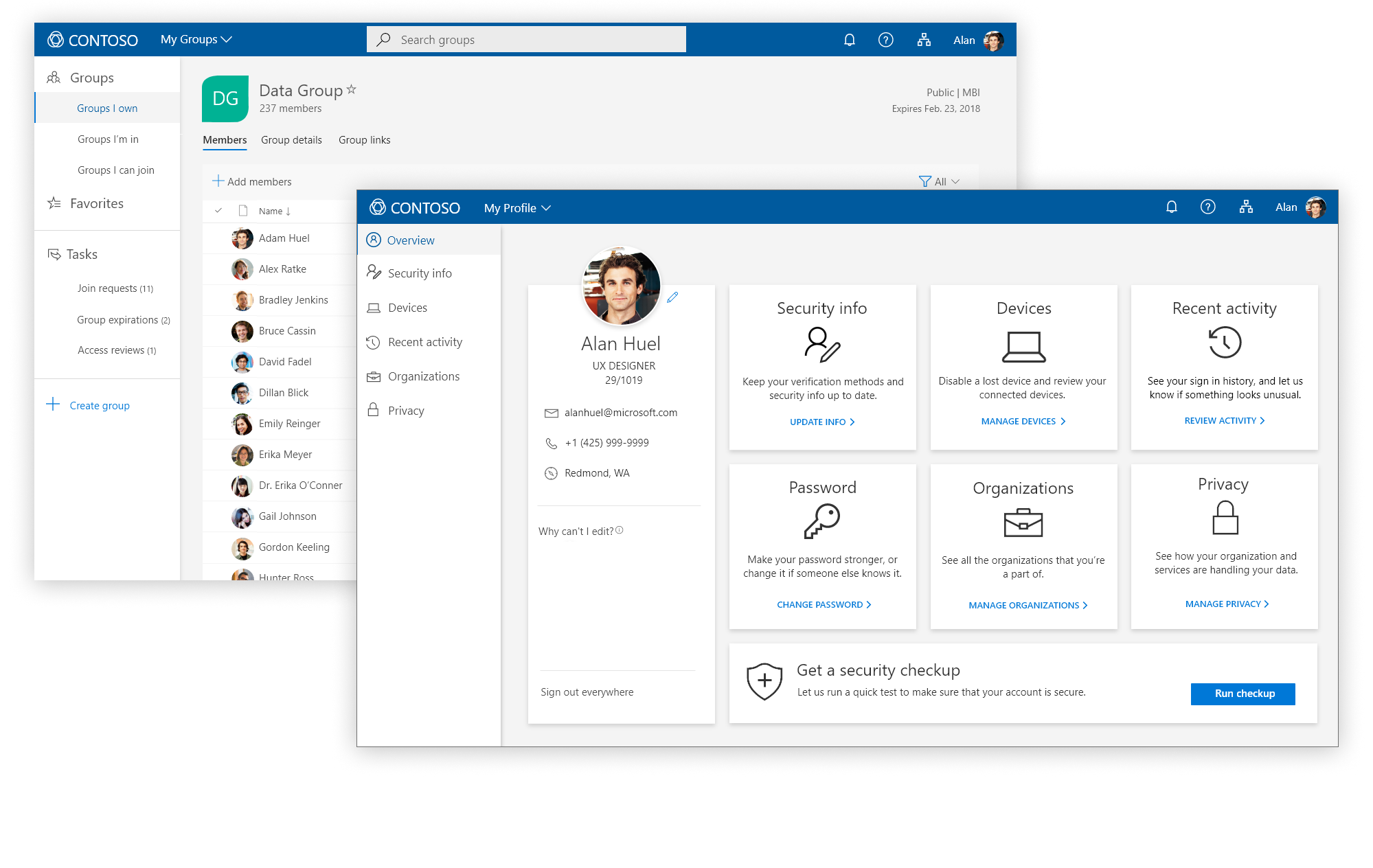Viewport: 1373px width, 868px height.
Task: Click Alan's avatar in My Groups header
Action: point(993,40)
